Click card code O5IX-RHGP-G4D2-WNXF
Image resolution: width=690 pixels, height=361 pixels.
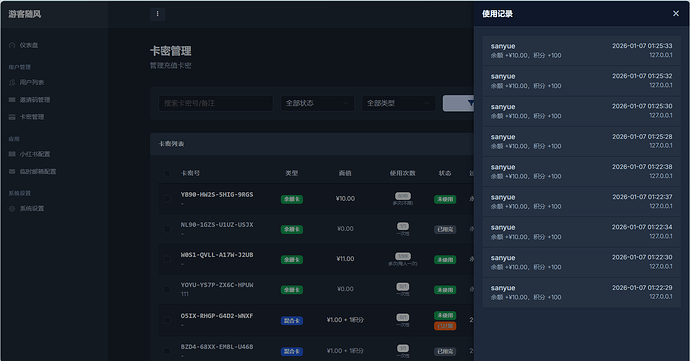217,316
